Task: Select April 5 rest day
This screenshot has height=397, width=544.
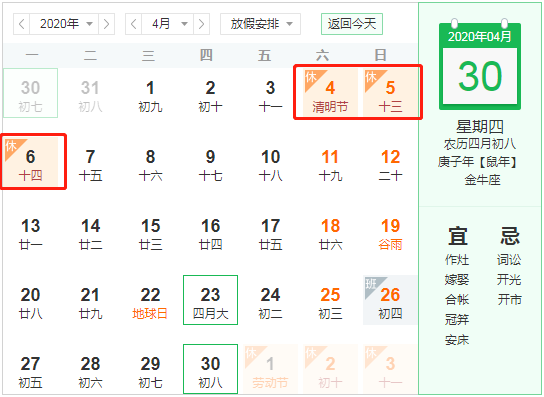Action: [390, 92]
